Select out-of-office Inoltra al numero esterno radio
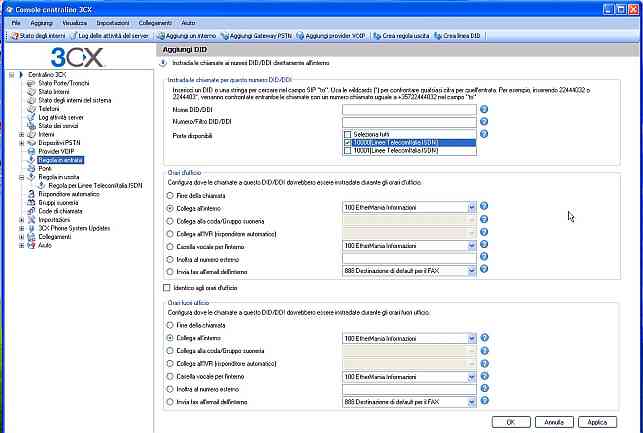The width and height of the screenshot is (643, 433). pyautogui.click(x=170, y=389)
